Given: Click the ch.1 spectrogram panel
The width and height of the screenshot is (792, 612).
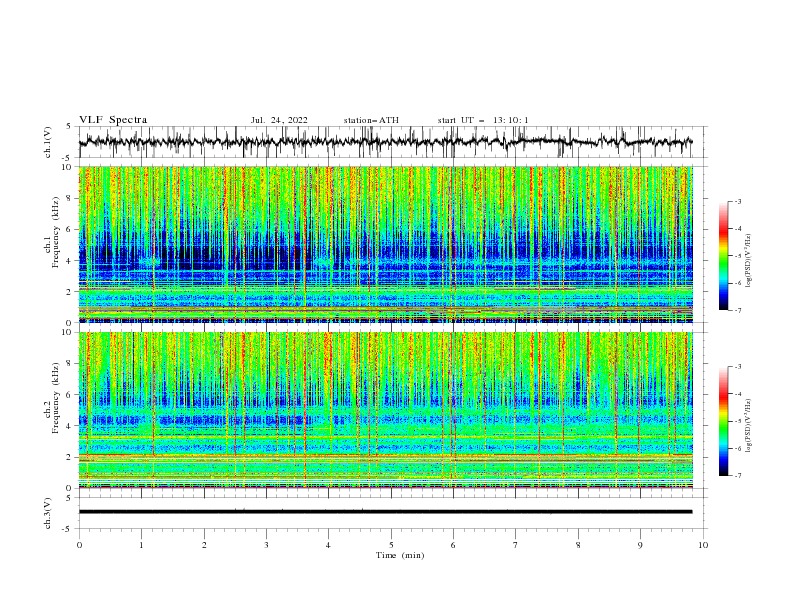Looking at the screenshot, I should (x=385, y=244).
